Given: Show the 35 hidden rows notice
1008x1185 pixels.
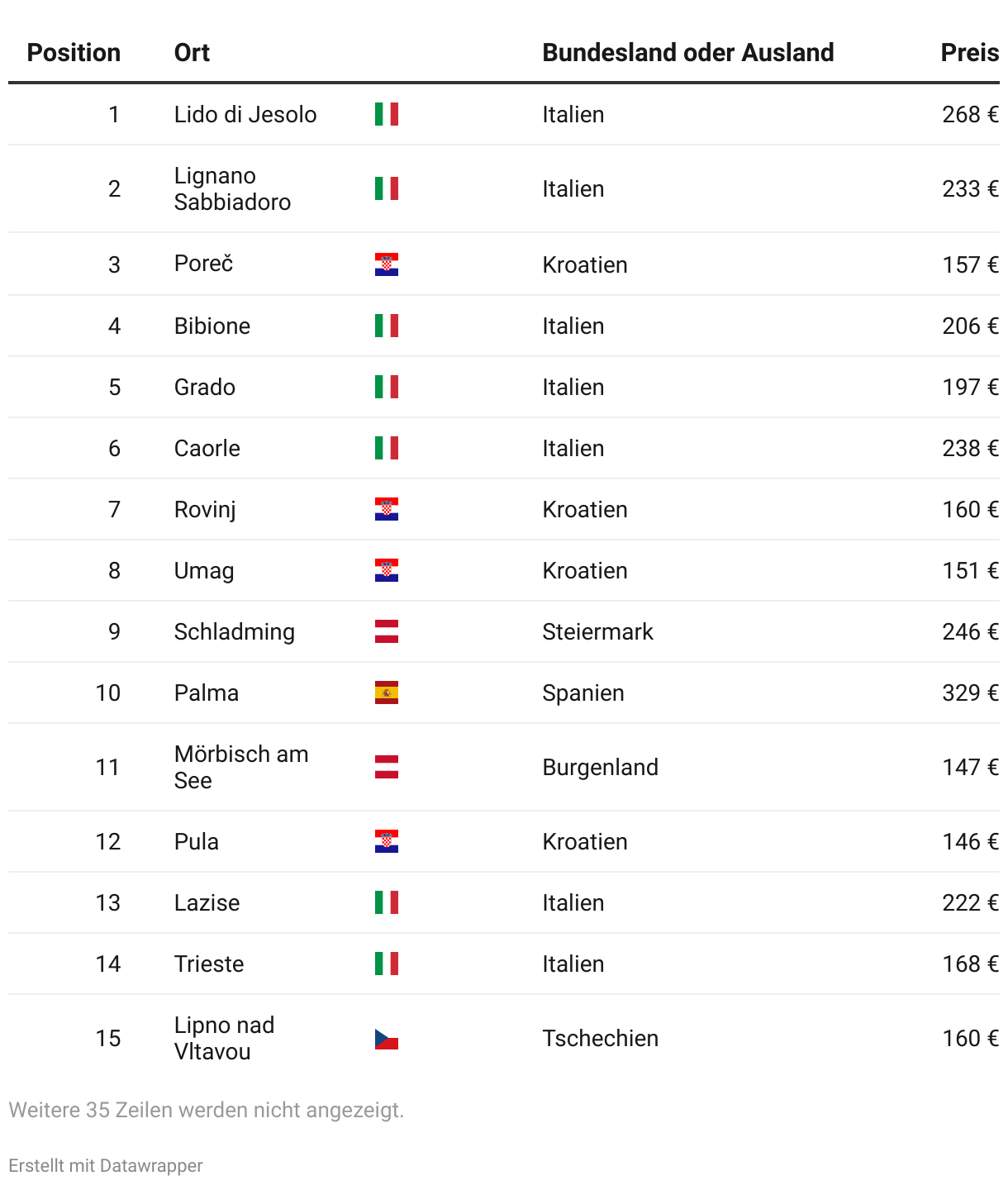Looking at the screenshot, I should [x=207, y=1110].
